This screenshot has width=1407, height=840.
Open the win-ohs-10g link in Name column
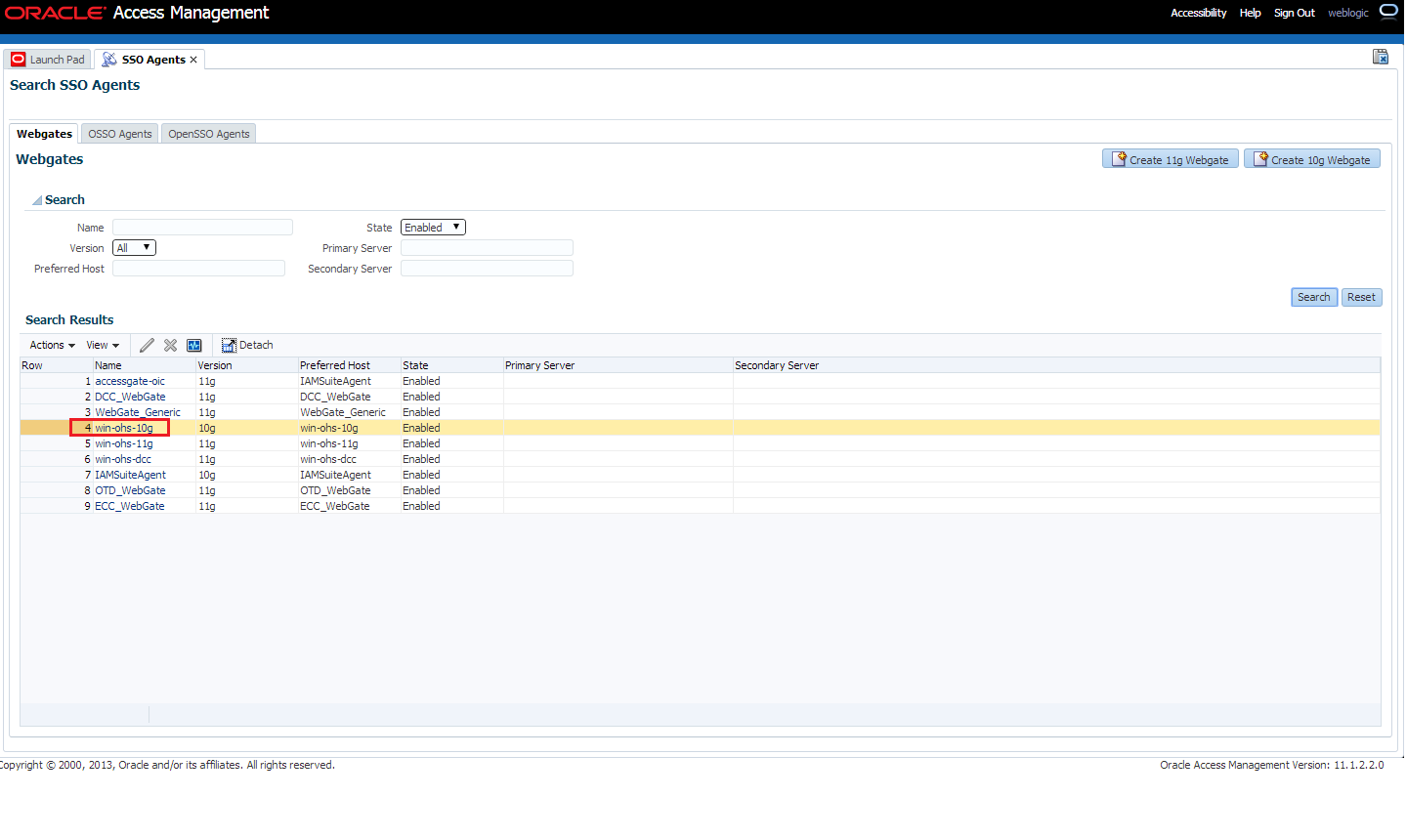click(x=124, y=428)
